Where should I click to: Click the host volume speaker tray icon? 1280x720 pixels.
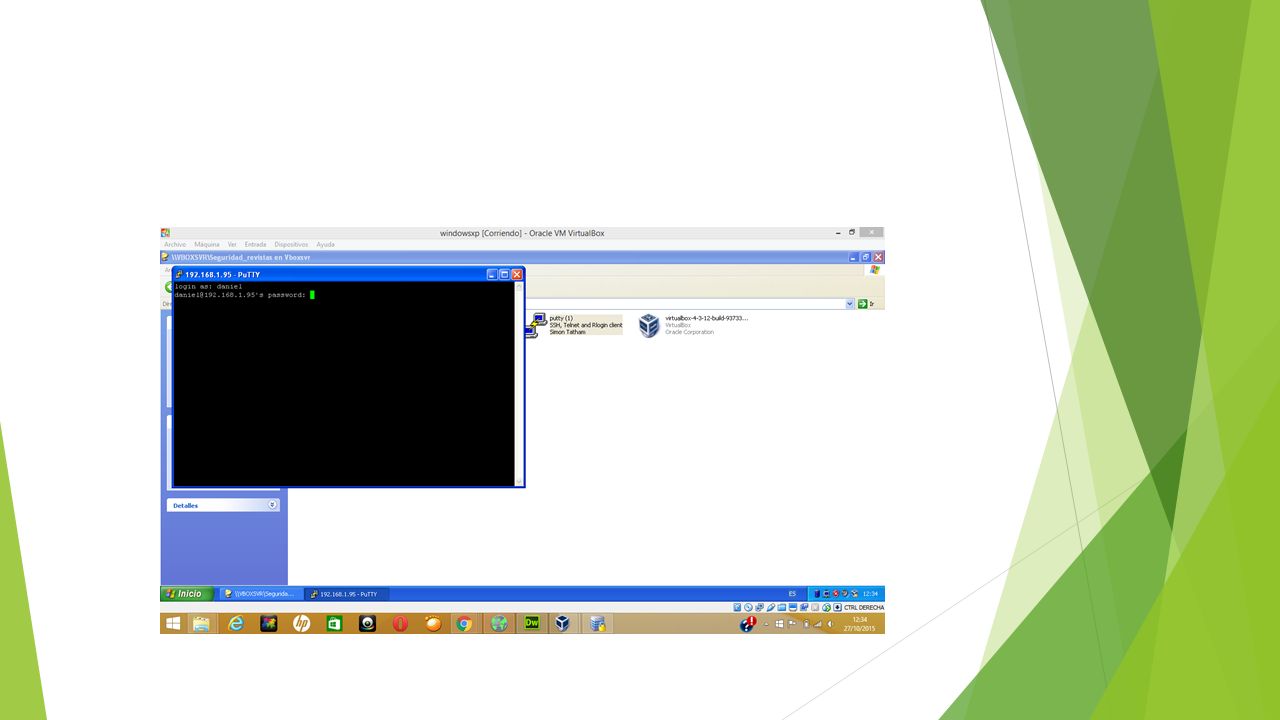[830, 624]
